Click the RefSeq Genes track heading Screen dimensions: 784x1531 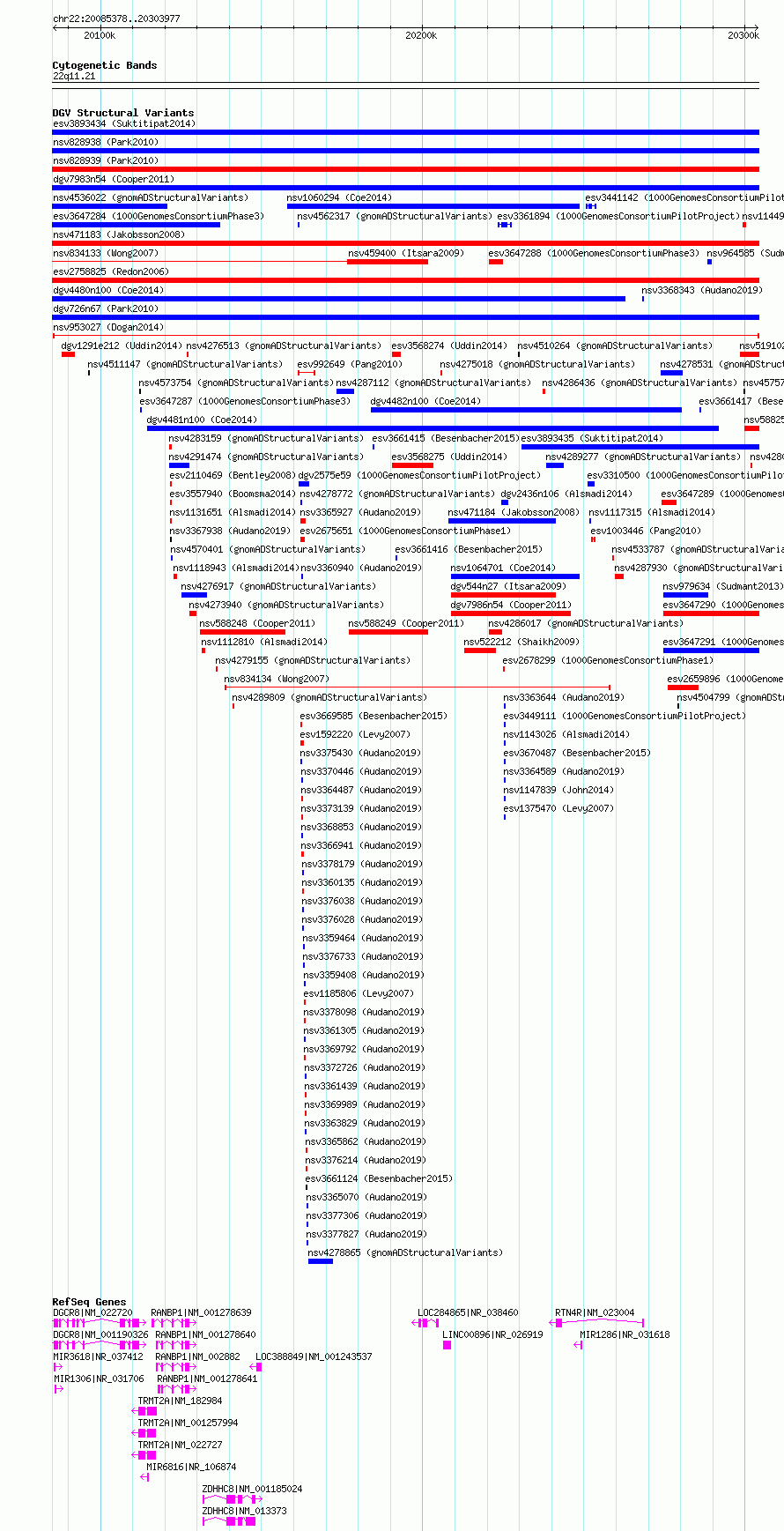pyautogui.click(x=89, y=1302)
